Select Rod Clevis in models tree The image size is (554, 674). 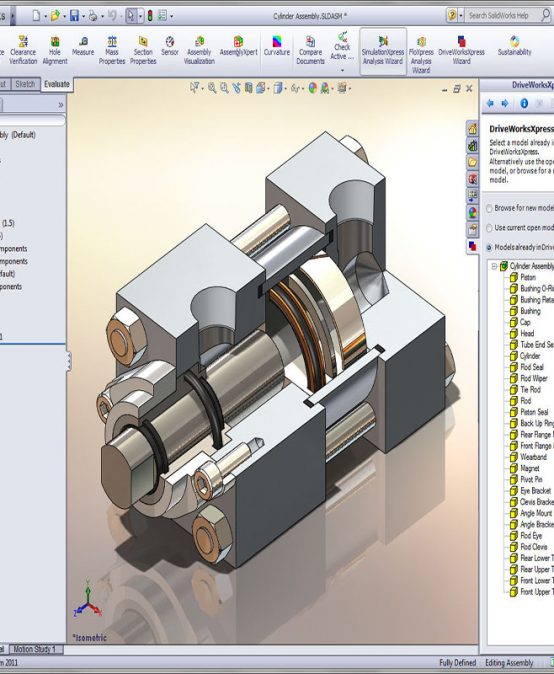[534, 547]
